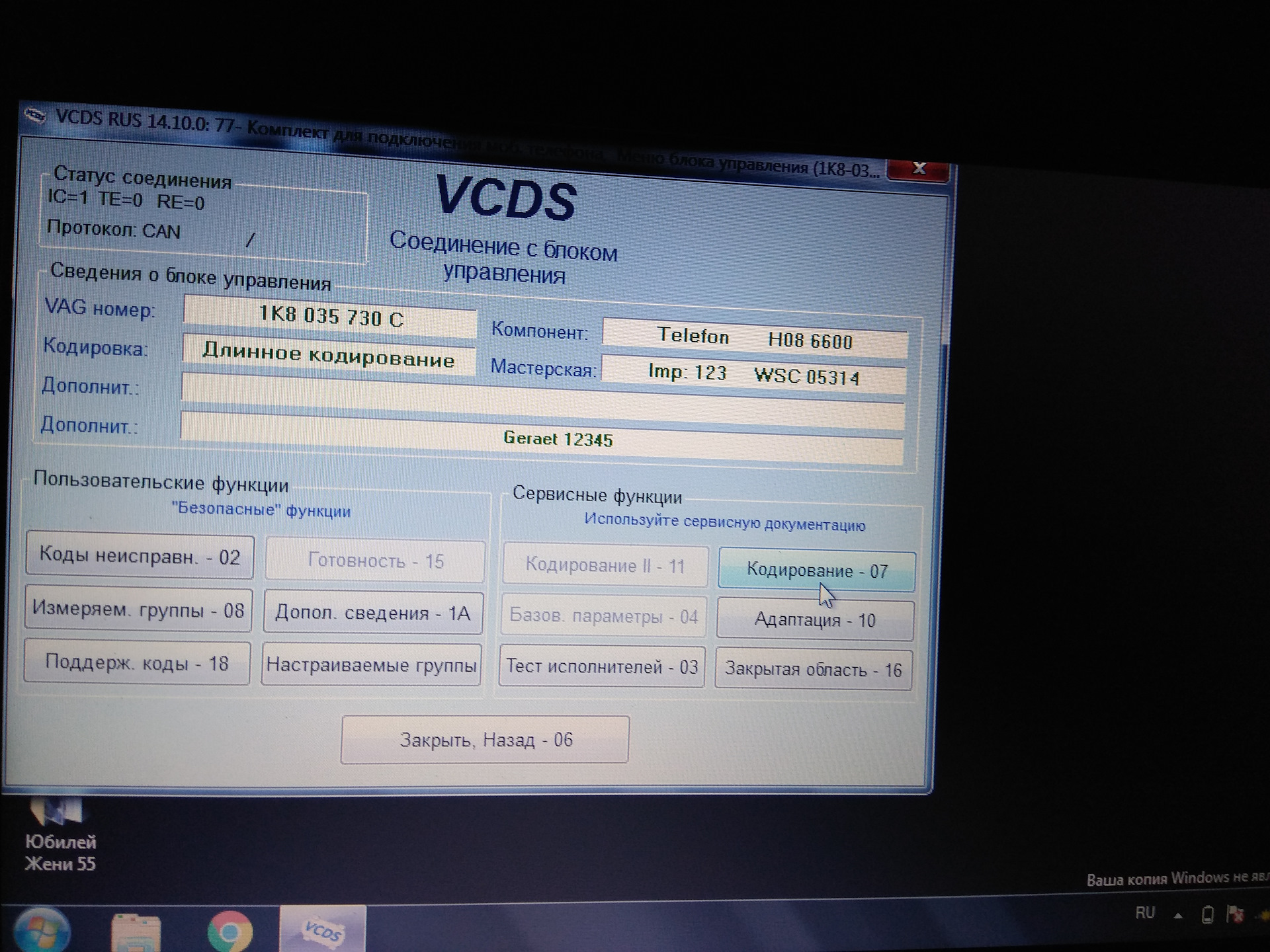Screen dimensions: 1270x952
Task: Open Кодирование - 07
Action: tap(817, 570)
